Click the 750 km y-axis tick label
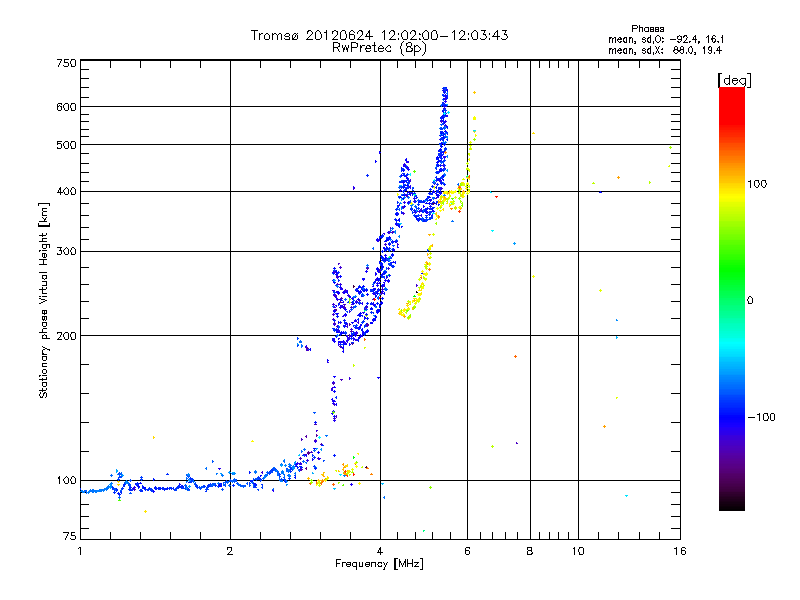 [x=66, y=63]
